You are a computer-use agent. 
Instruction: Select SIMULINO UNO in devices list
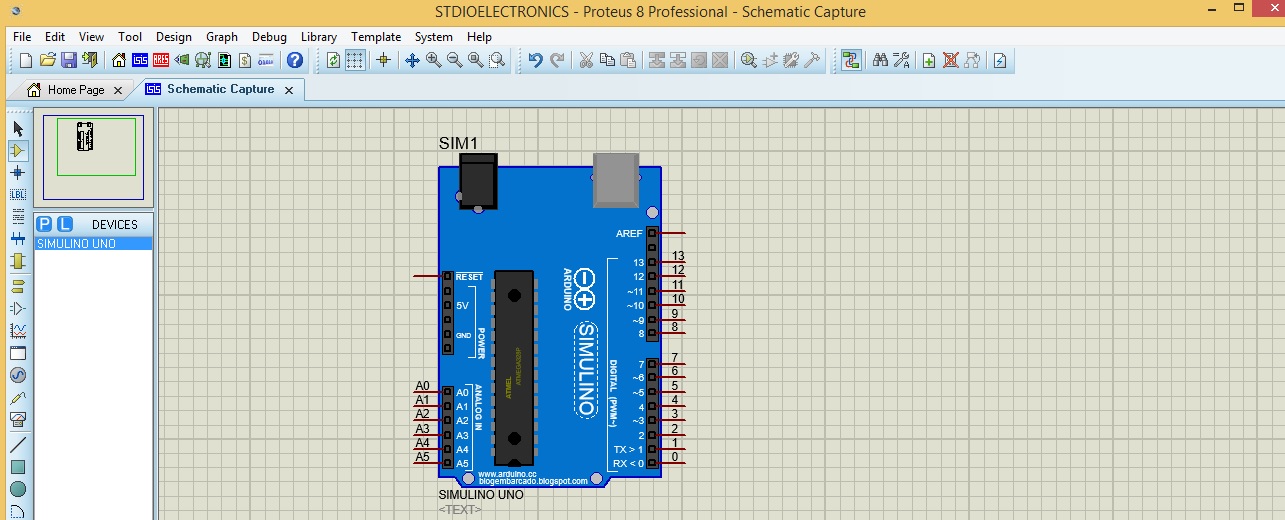coord(93,244)
